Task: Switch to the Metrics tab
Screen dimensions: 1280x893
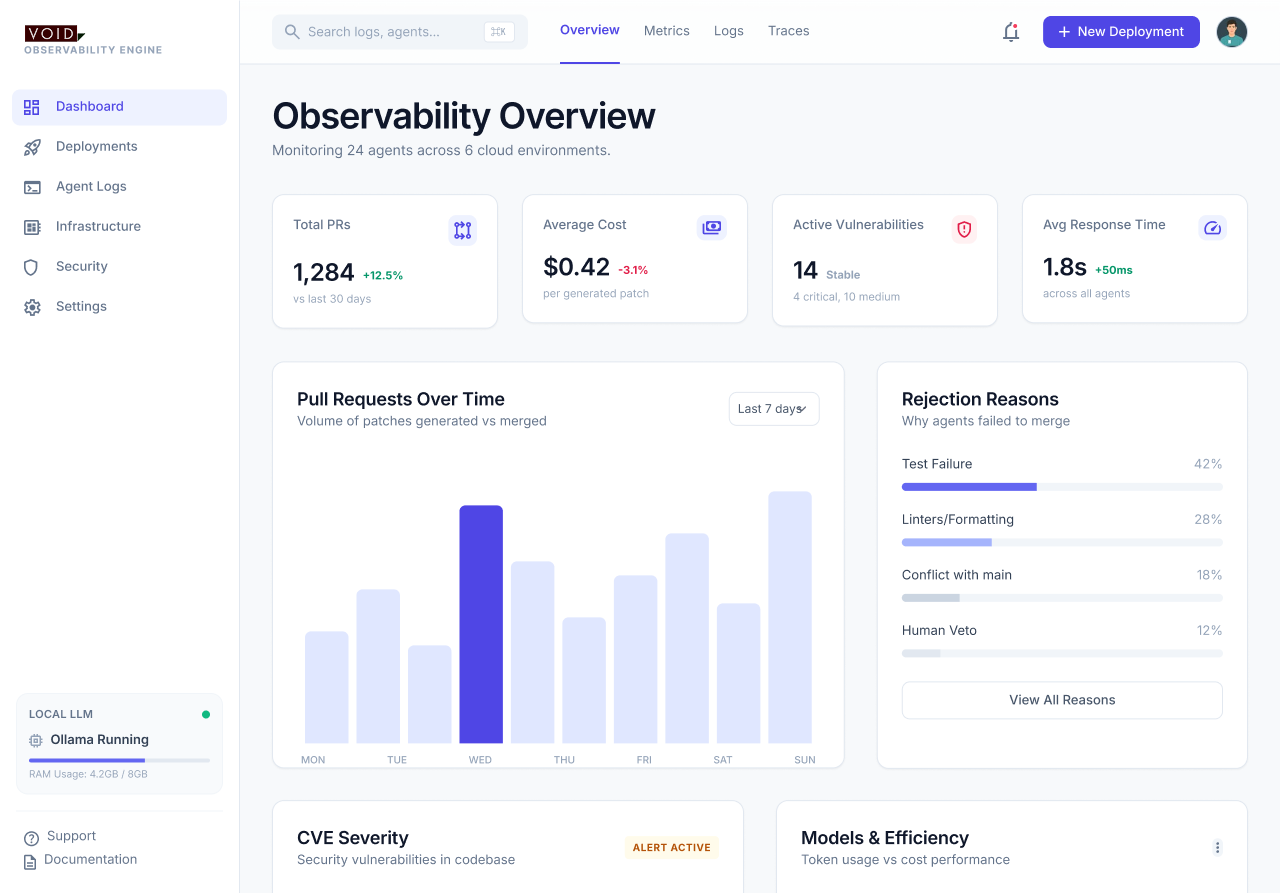Action: 666,31
